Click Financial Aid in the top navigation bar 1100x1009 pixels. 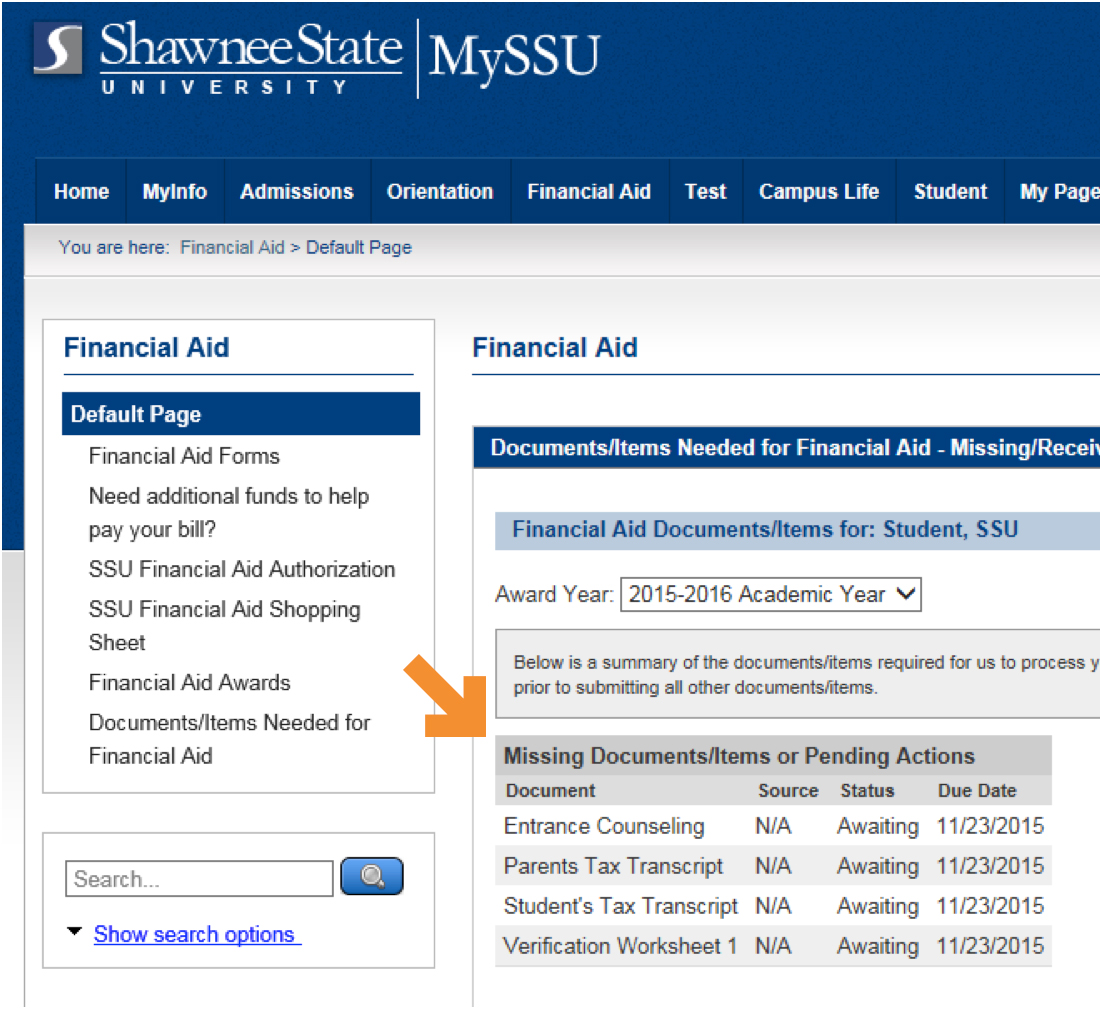pos(589,192)
